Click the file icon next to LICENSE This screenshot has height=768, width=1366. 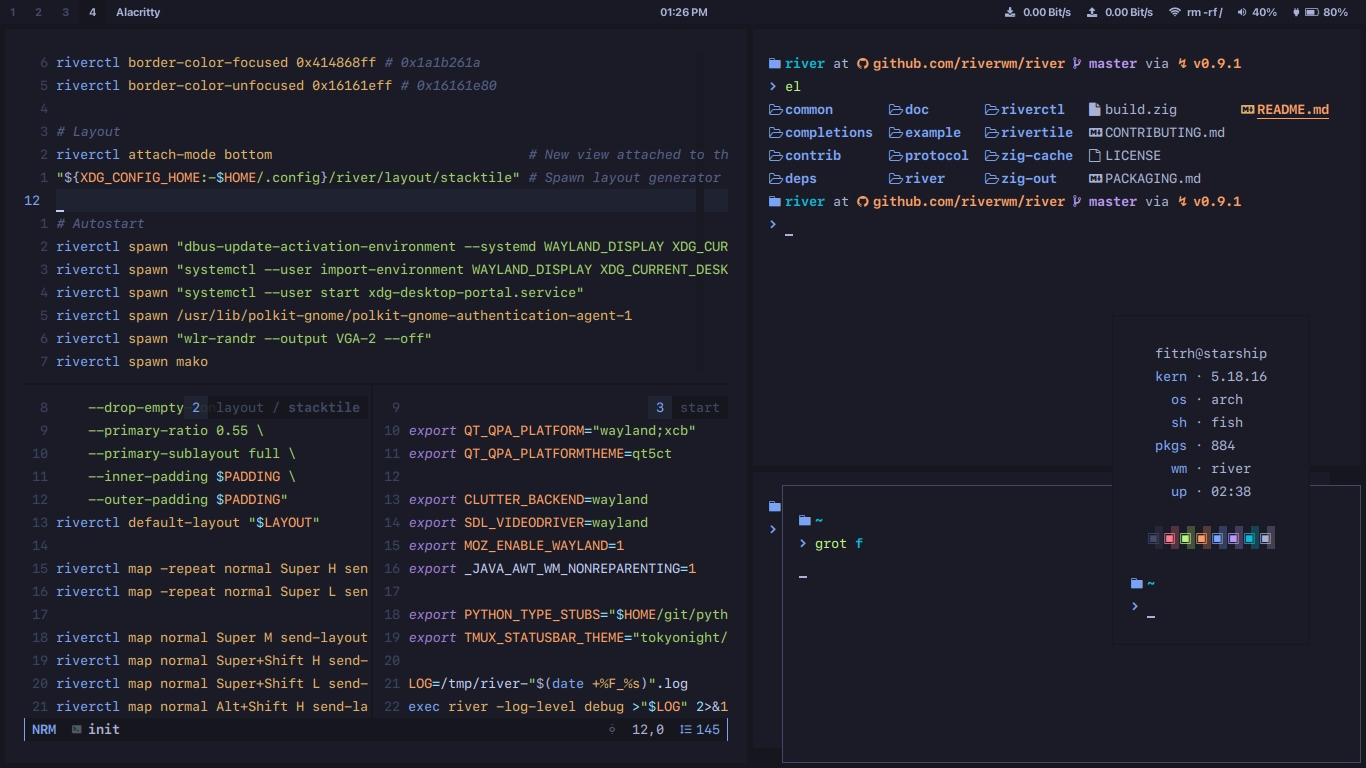coord(1094,155)
